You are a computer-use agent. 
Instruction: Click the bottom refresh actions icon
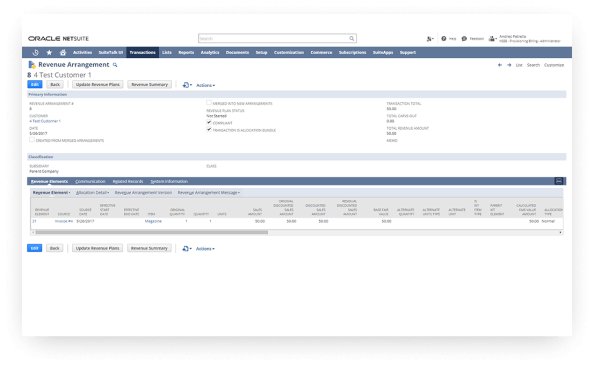pos(186,249)
